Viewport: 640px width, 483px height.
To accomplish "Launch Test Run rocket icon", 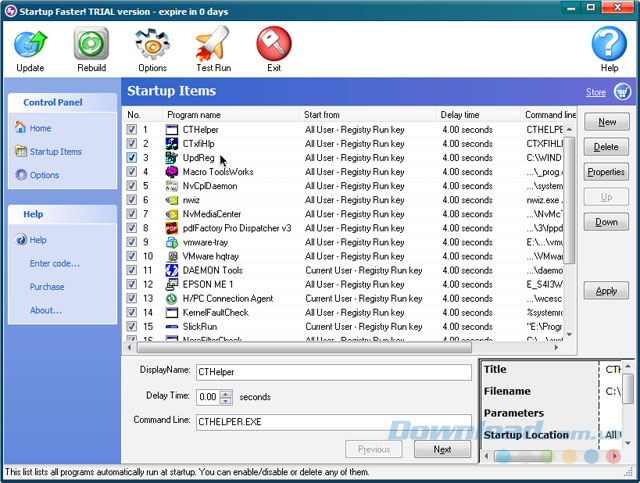I will pos(213,44).
